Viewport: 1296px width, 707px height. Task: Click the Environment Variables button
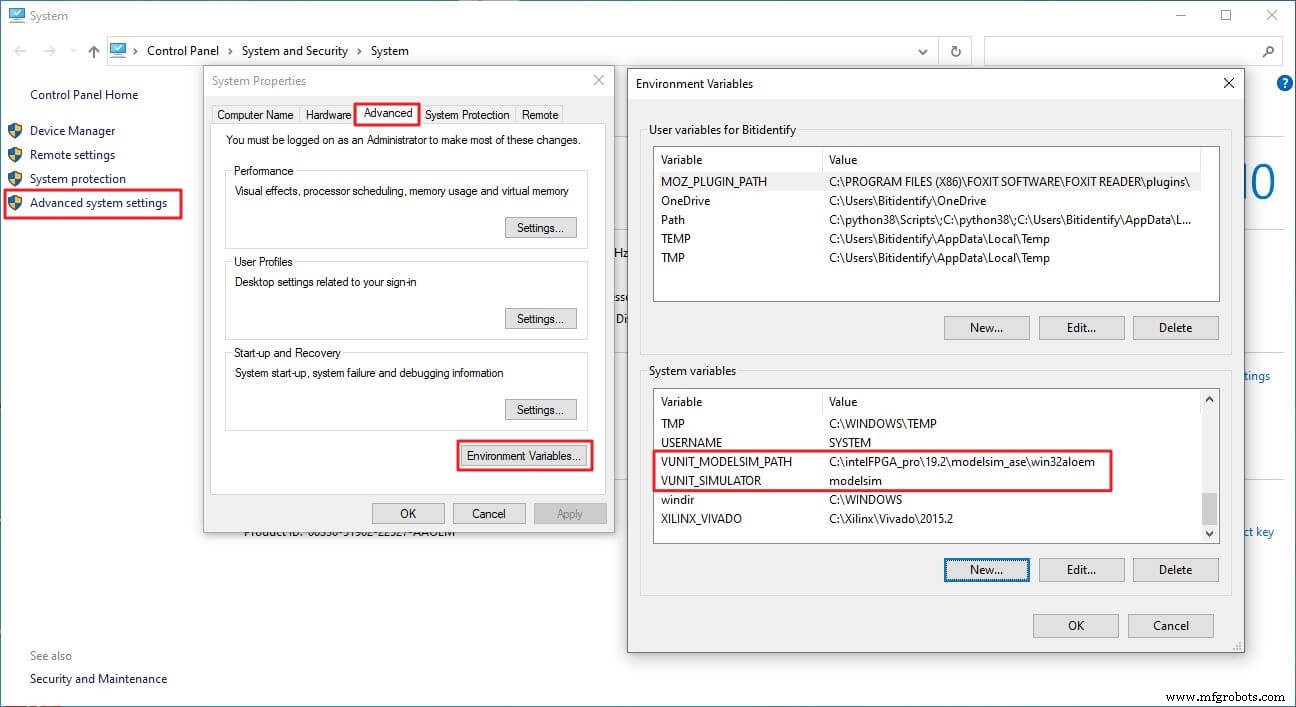coord(524,455)
